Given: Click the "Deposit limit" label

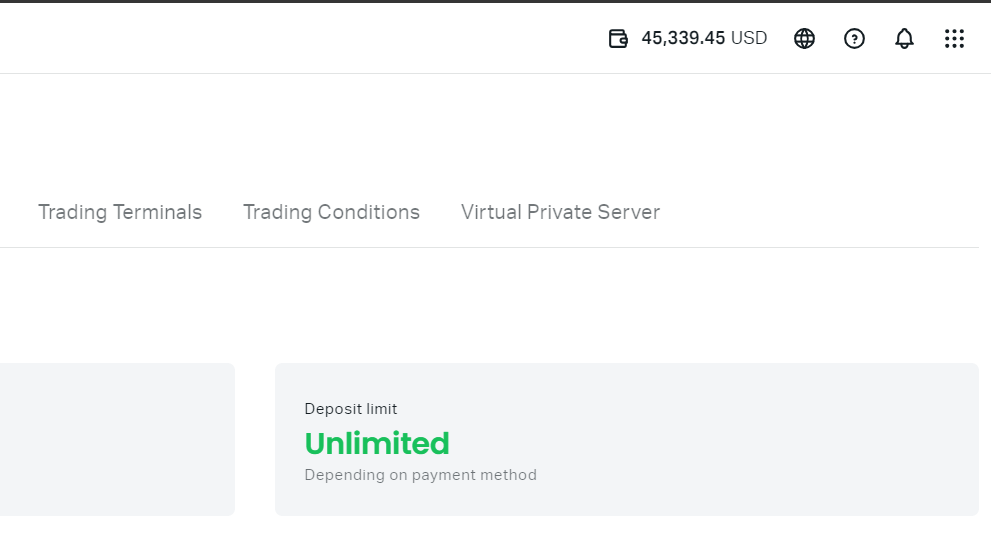Looking at the screenshot, I should tap(351, 409).
